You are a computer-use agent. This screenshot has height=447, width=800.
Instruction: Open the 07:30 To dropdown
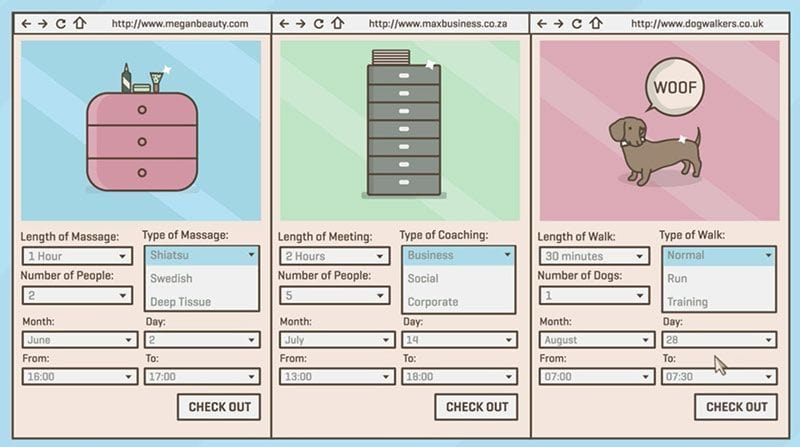719,377
